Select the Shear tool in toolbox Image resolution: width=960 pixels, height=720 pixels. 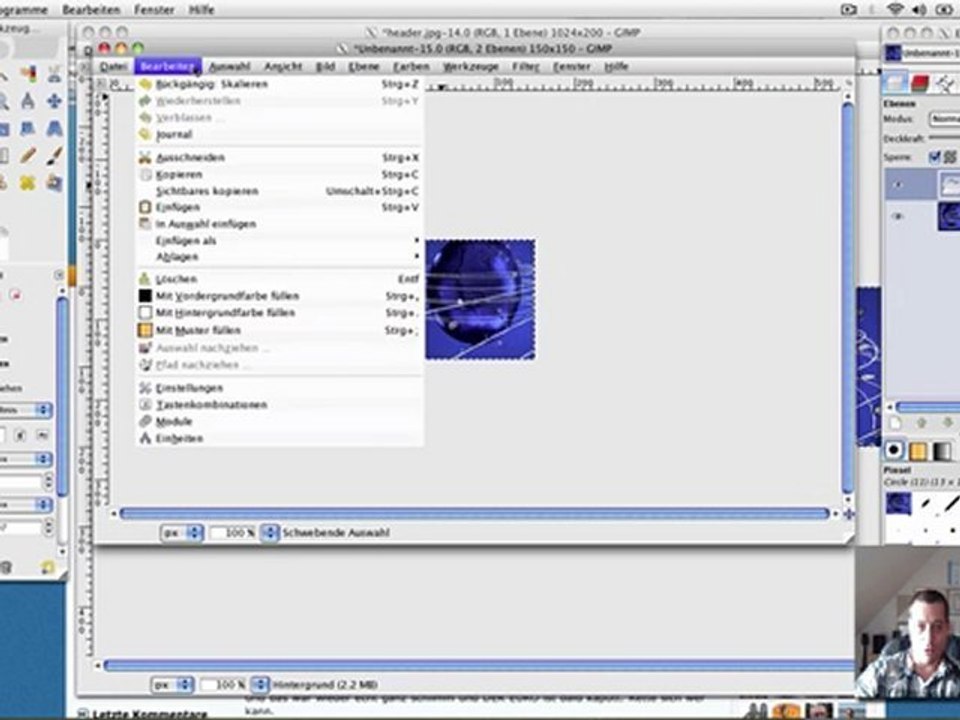point(28,128)
